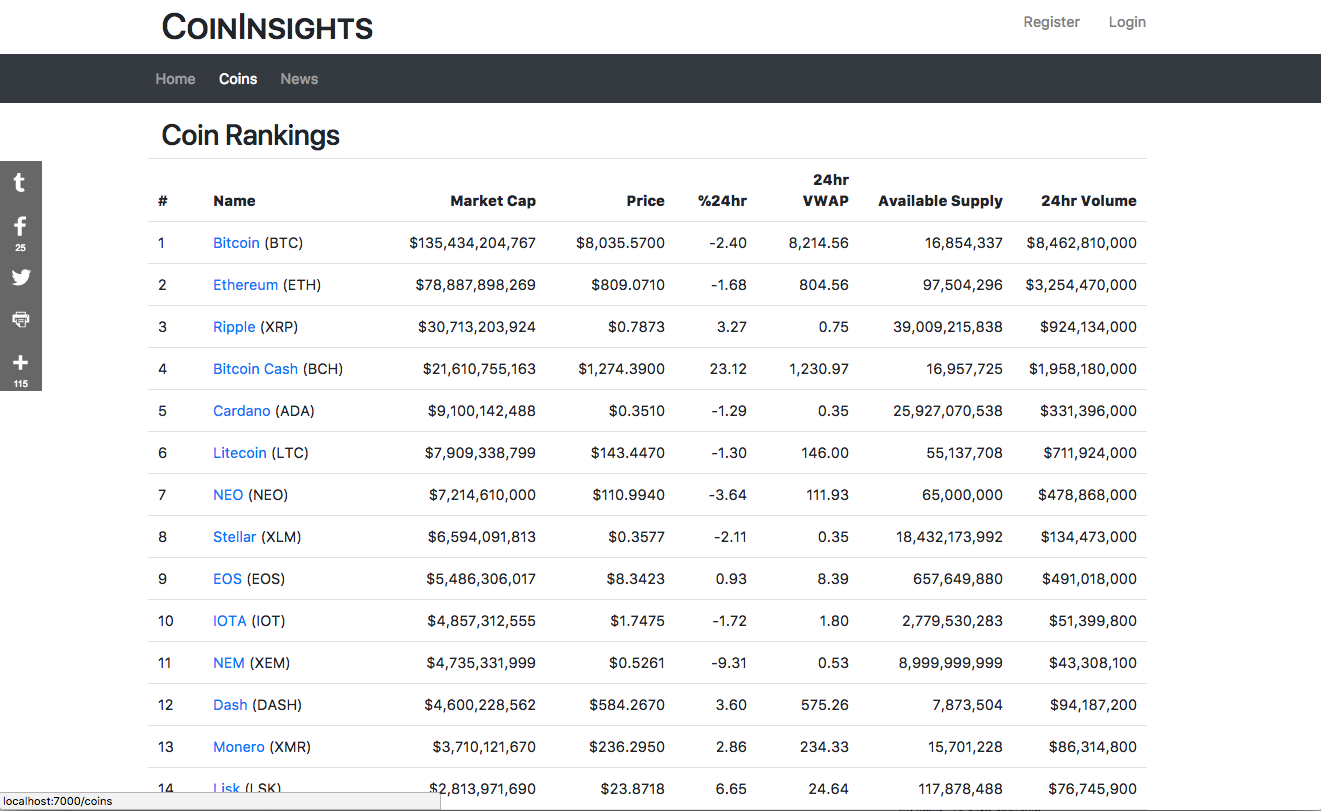Open the Home nav item
The image size is (1321, 811).
click(175, 79)
